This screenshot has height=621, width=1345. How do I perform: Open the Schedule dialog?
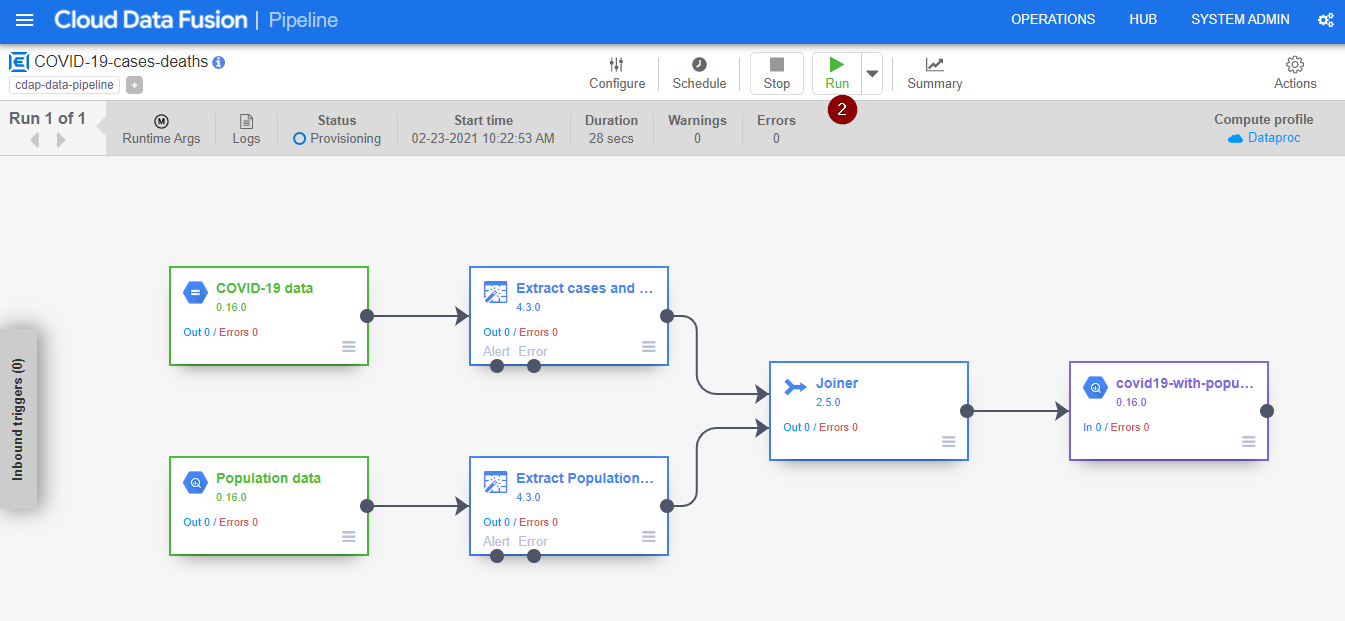699,73
